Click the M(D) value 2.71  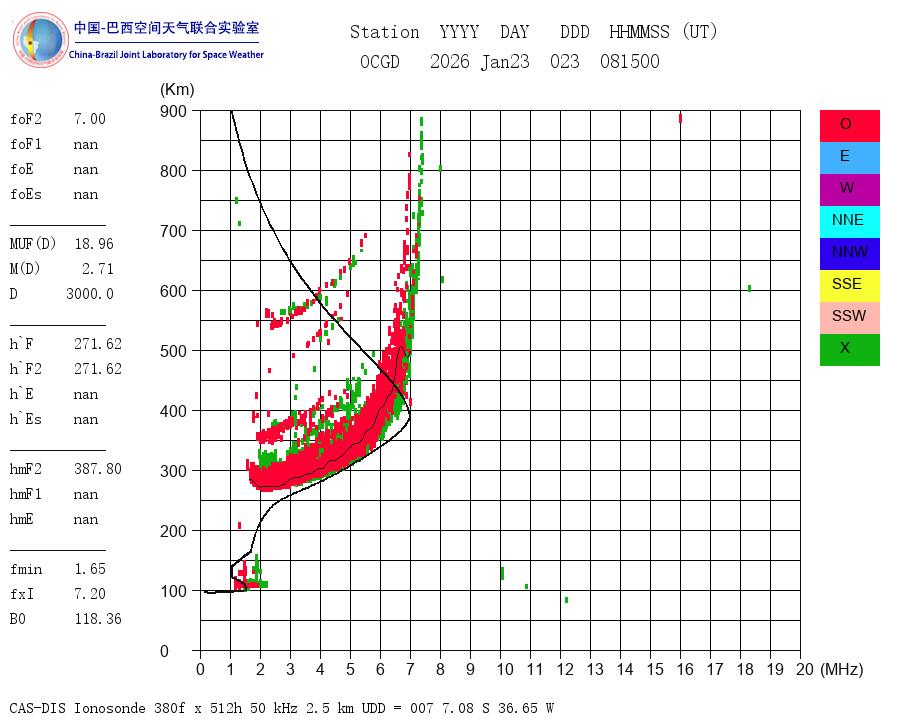tap(98, 269)
